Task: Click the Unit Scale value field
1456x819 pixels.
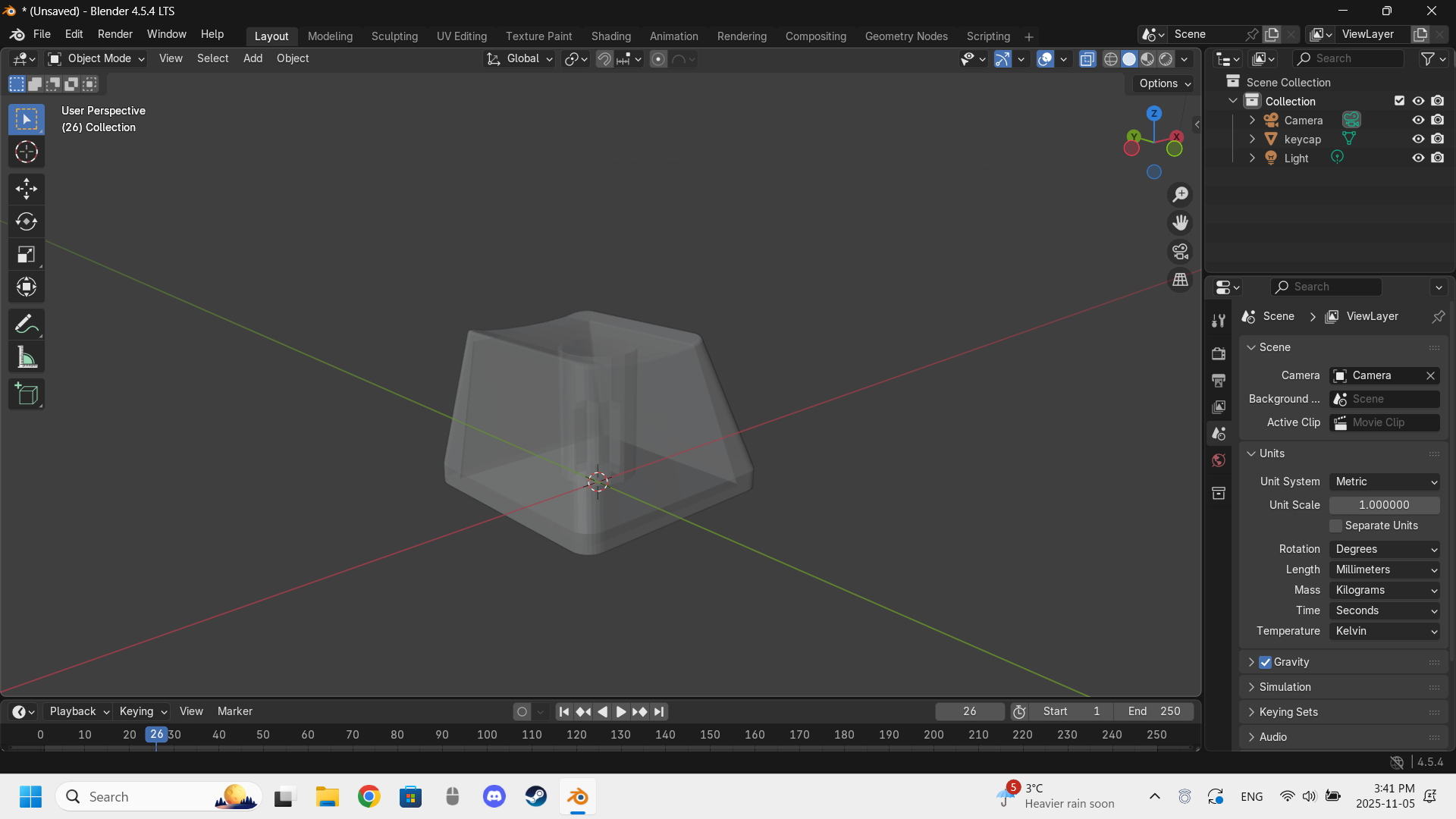Action: (1384, 505)
